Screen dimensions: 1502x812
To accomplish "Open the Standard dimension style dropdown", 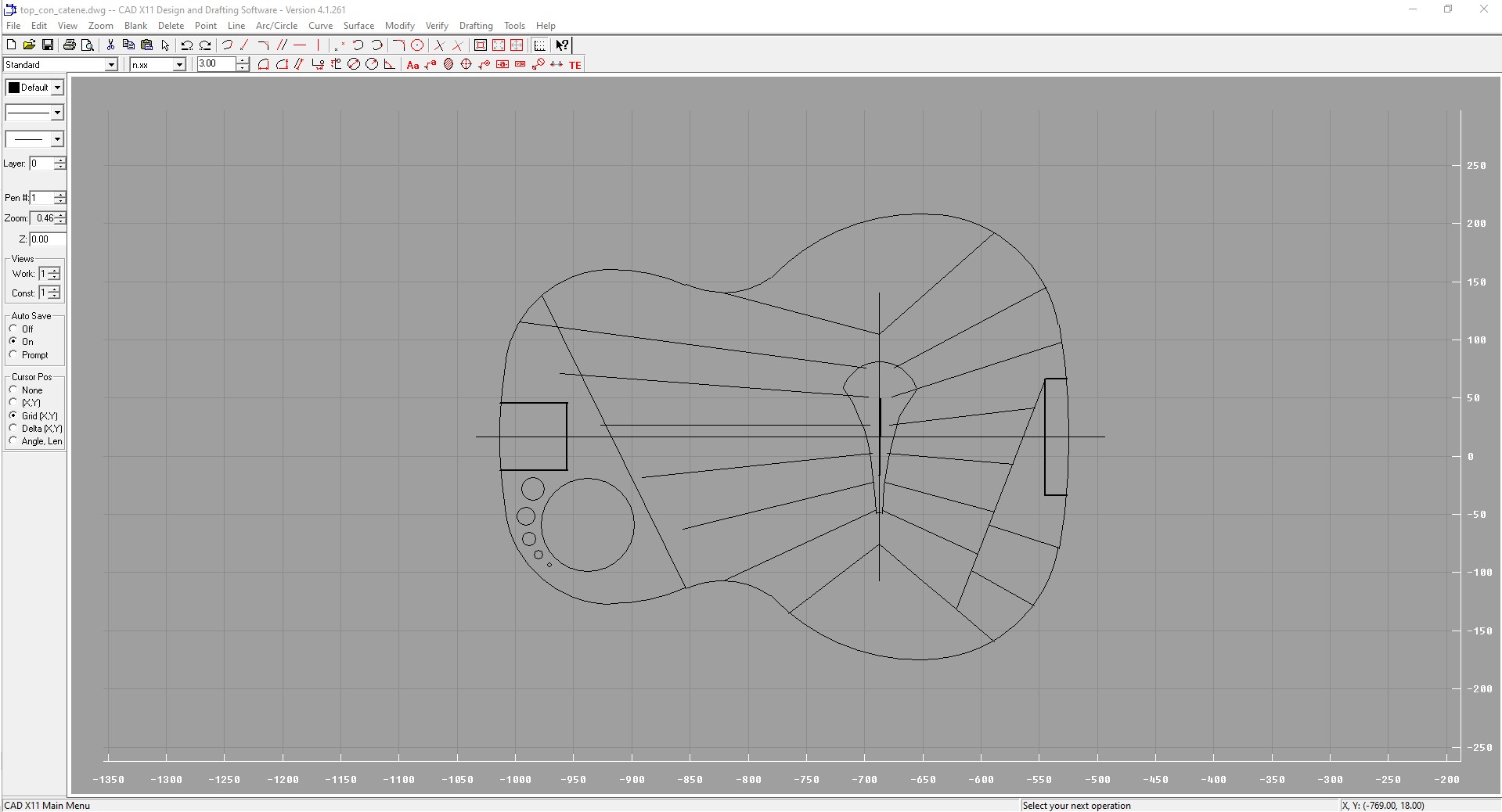I will (x=111, y=65).
